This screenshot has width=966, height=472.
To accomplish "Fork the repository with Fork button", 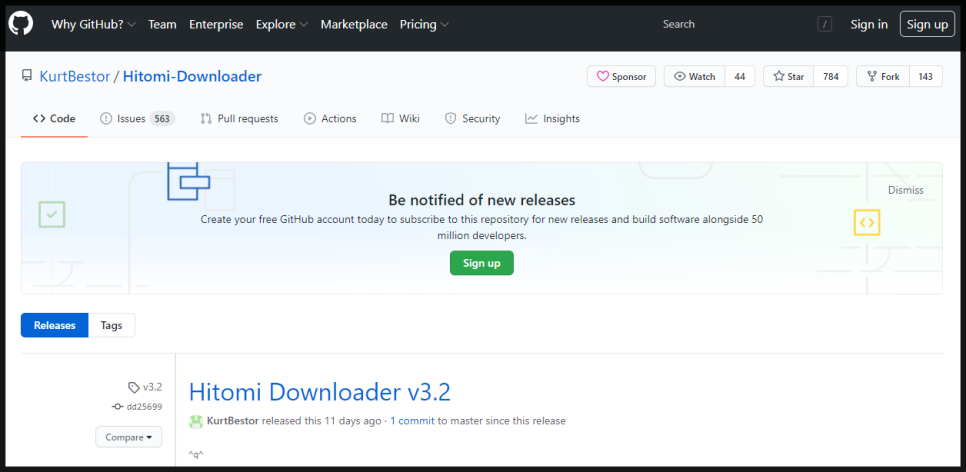I will (x=883, y=76).
